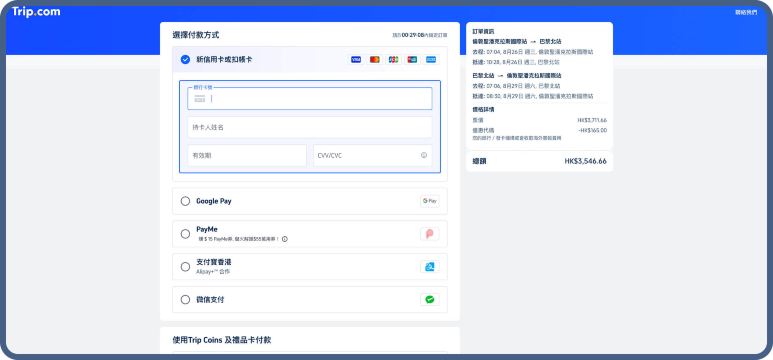Select 支付寶香港 radio button

(185, 267)
